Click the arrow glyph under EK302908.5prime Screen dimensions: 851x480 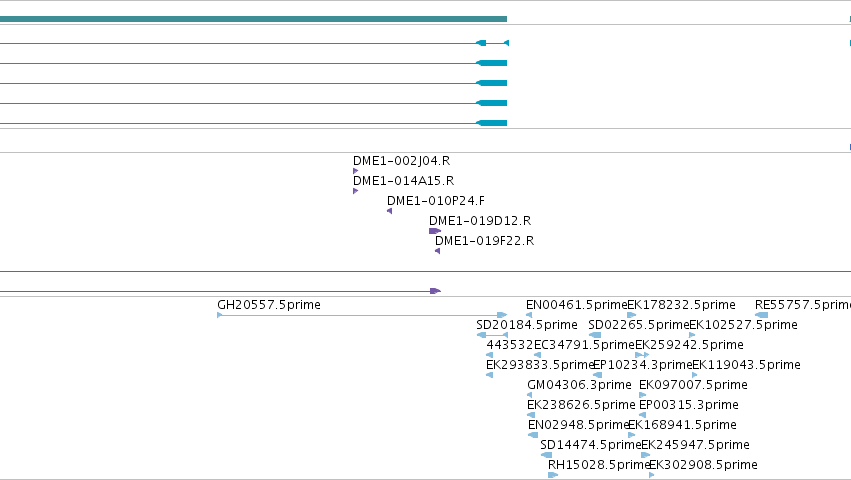pos(652,475)
